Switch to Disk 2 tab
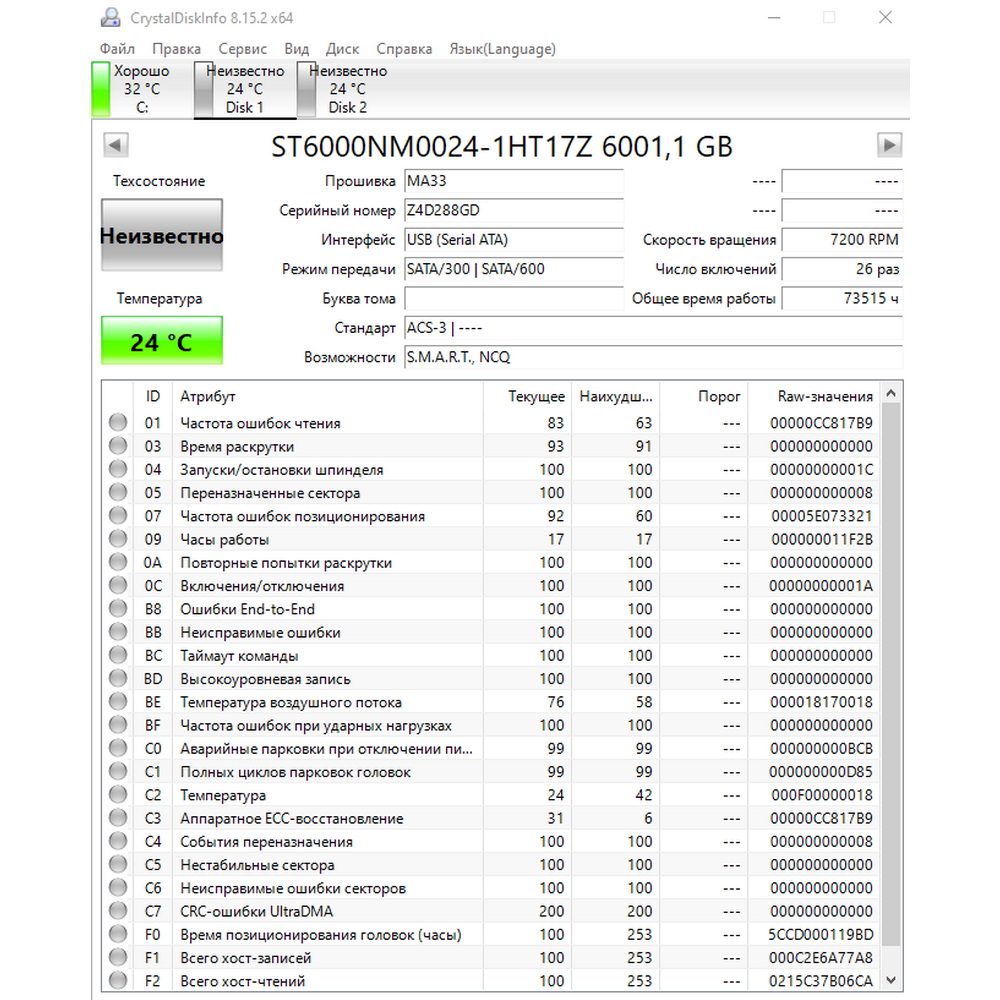This screenshot has height=1000, width=1000. pyautogui.click(x=347, y=89)
